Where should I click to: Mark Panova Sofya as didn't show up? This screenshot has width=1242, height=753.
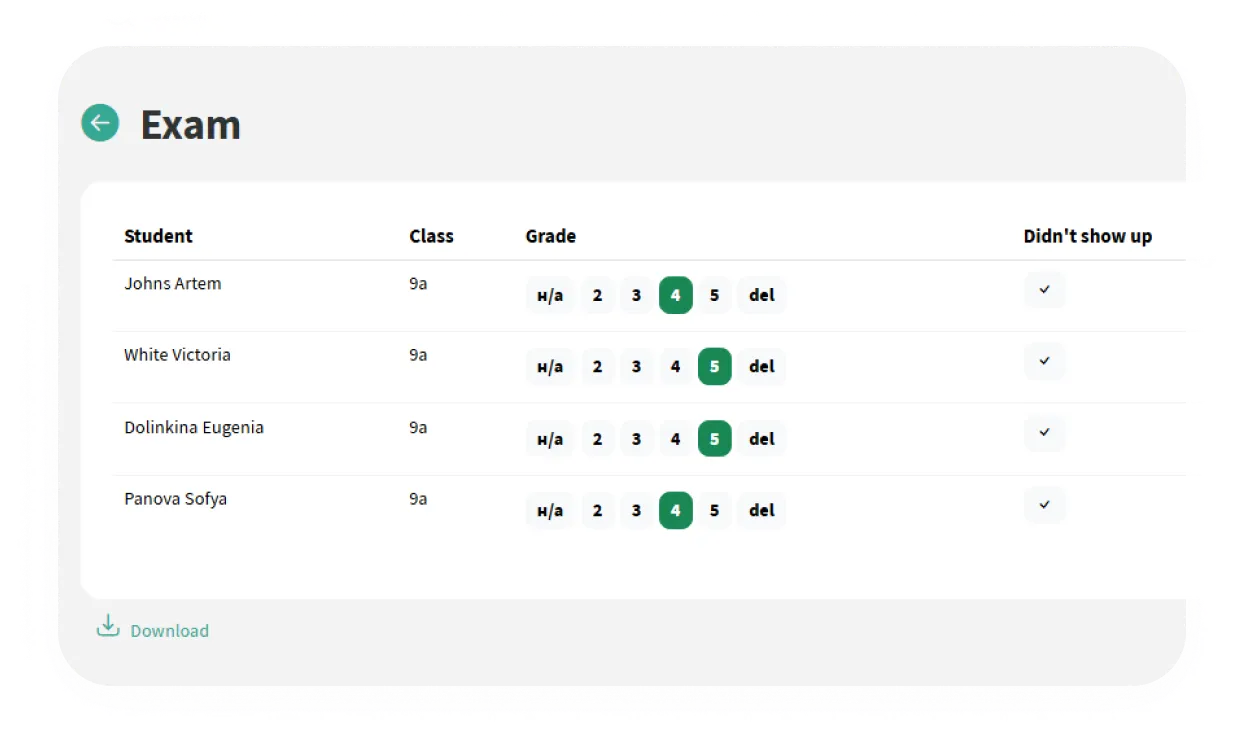pyautogui.click(x=1044, y=505)
